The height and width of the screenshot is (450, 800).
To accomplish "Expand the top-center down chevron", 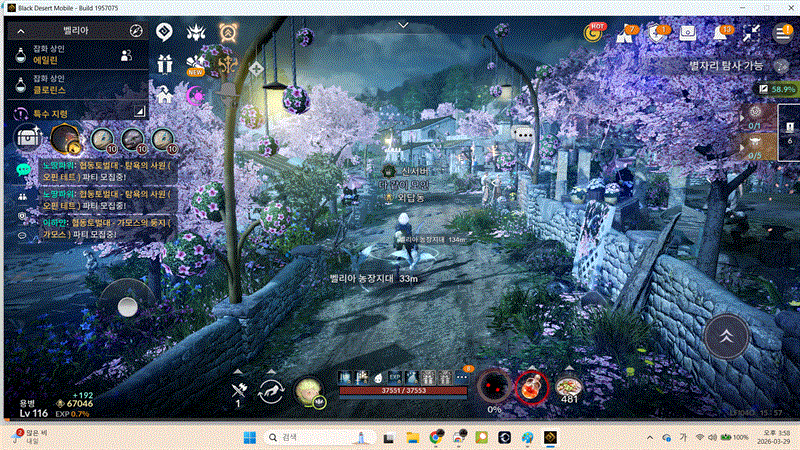I will tap(403, 23).
